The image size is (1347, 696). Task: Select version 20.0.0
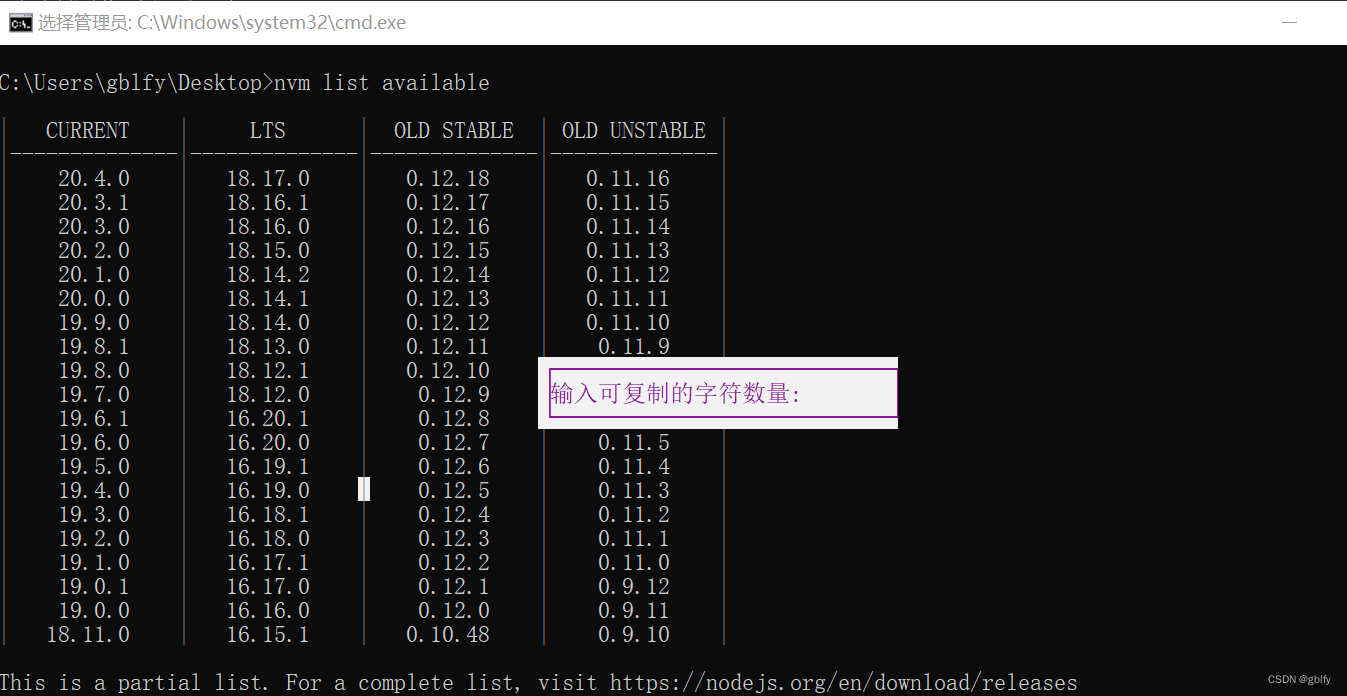94,299
